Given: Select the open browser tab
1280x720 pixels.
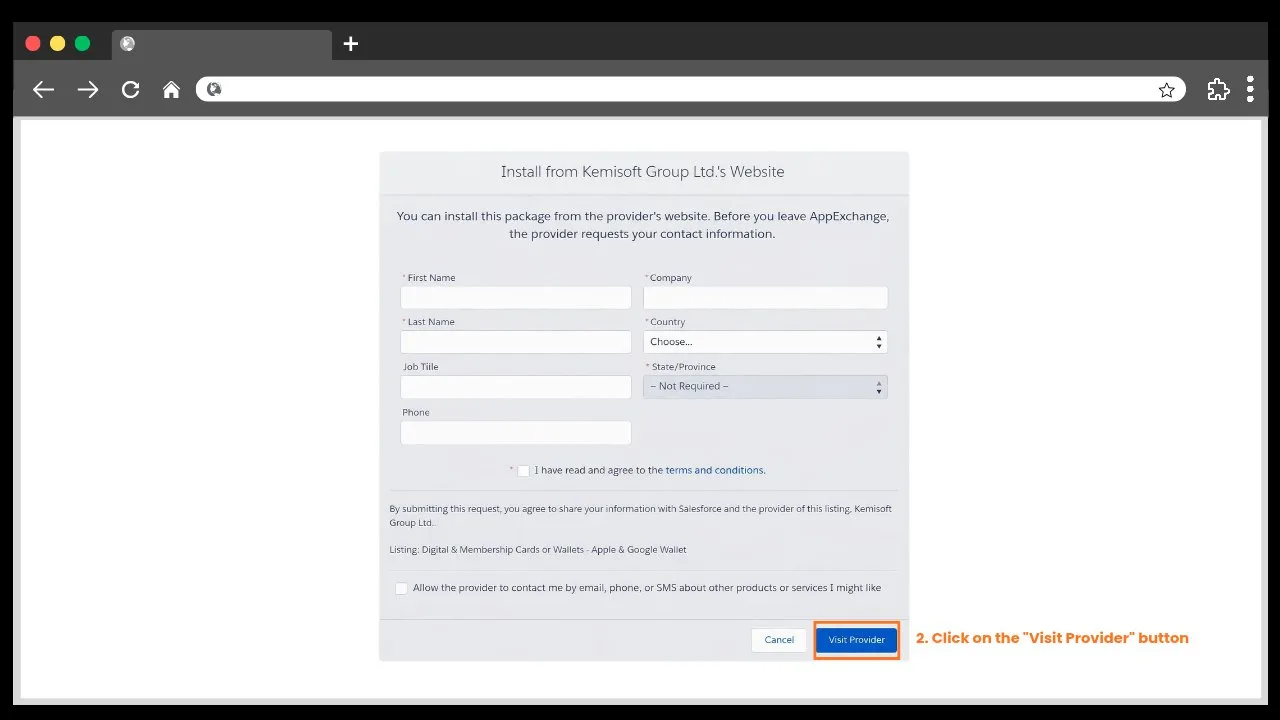Looking at the screenshot, I should click(x=221, y=44).
